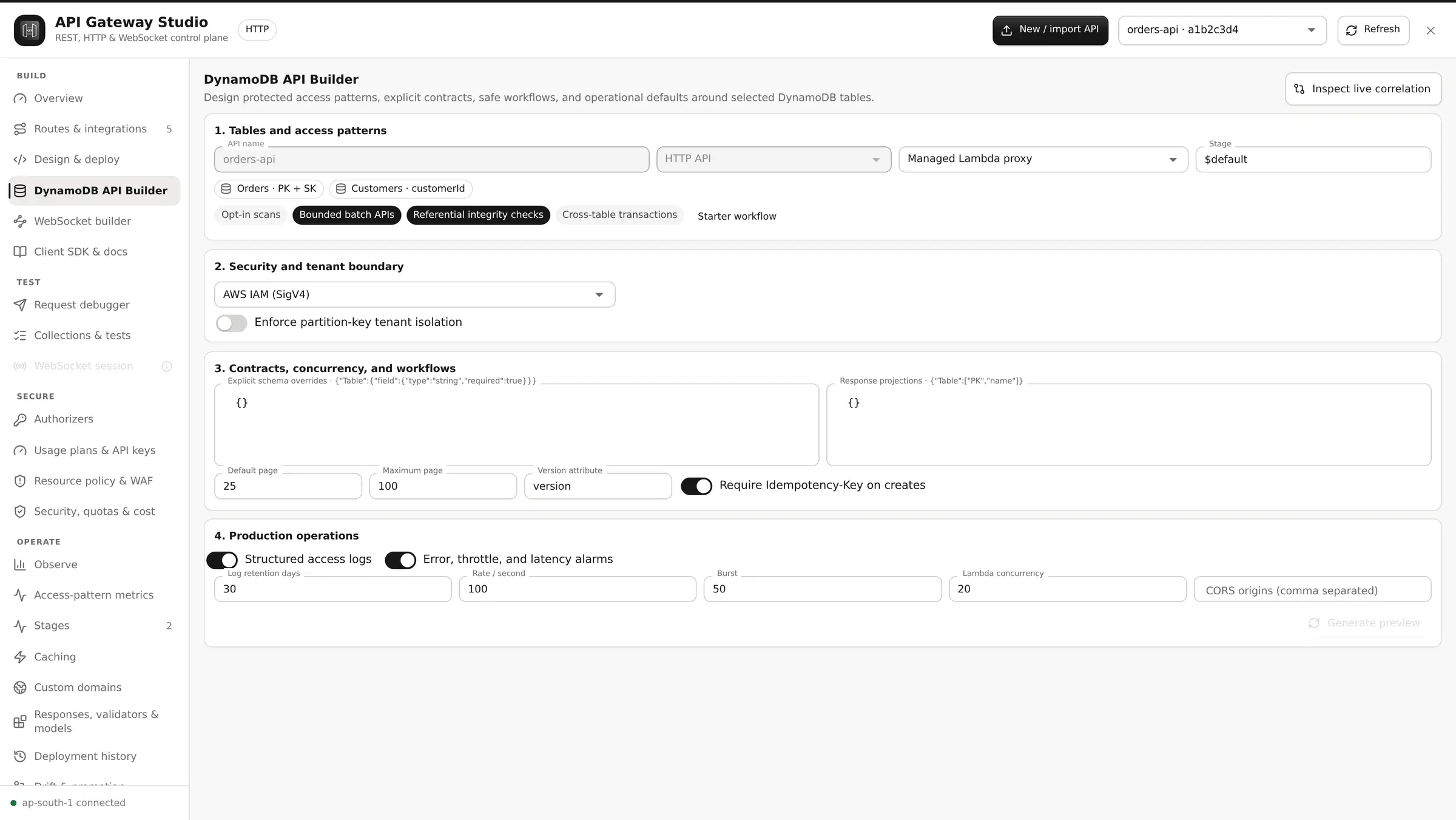
Task: Navigate to Access-pattern metrics
Action: point(95,595)
